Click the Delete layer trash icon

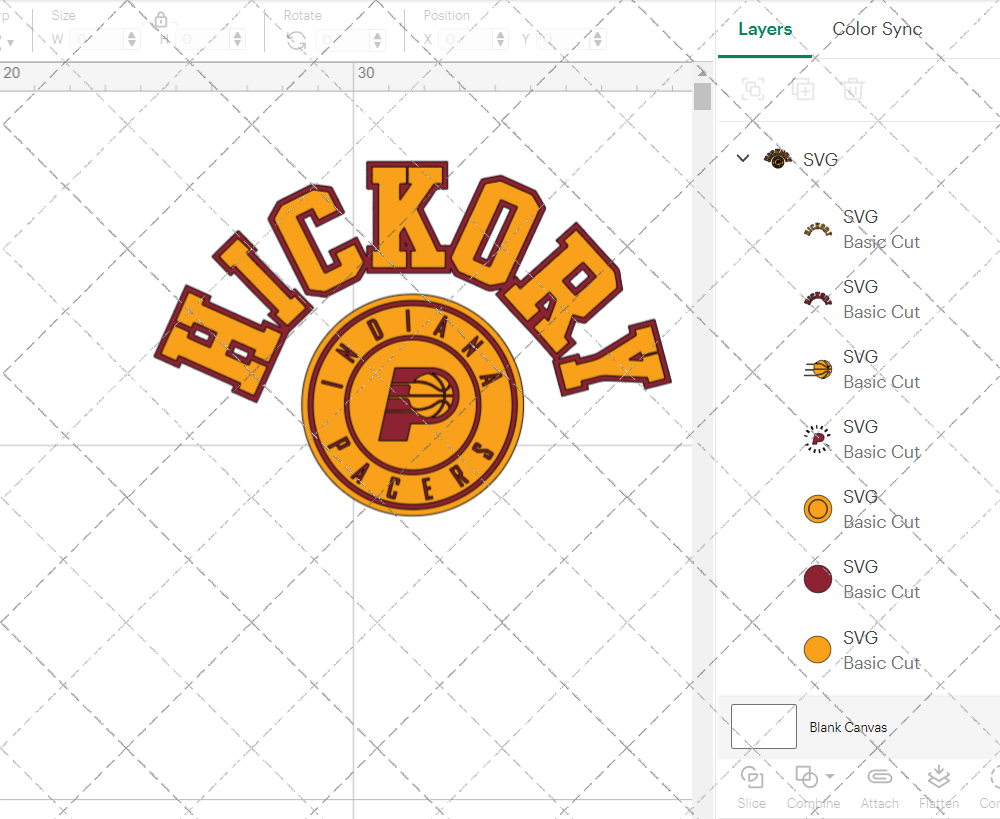pyautogui.click(x=853, y=89)
